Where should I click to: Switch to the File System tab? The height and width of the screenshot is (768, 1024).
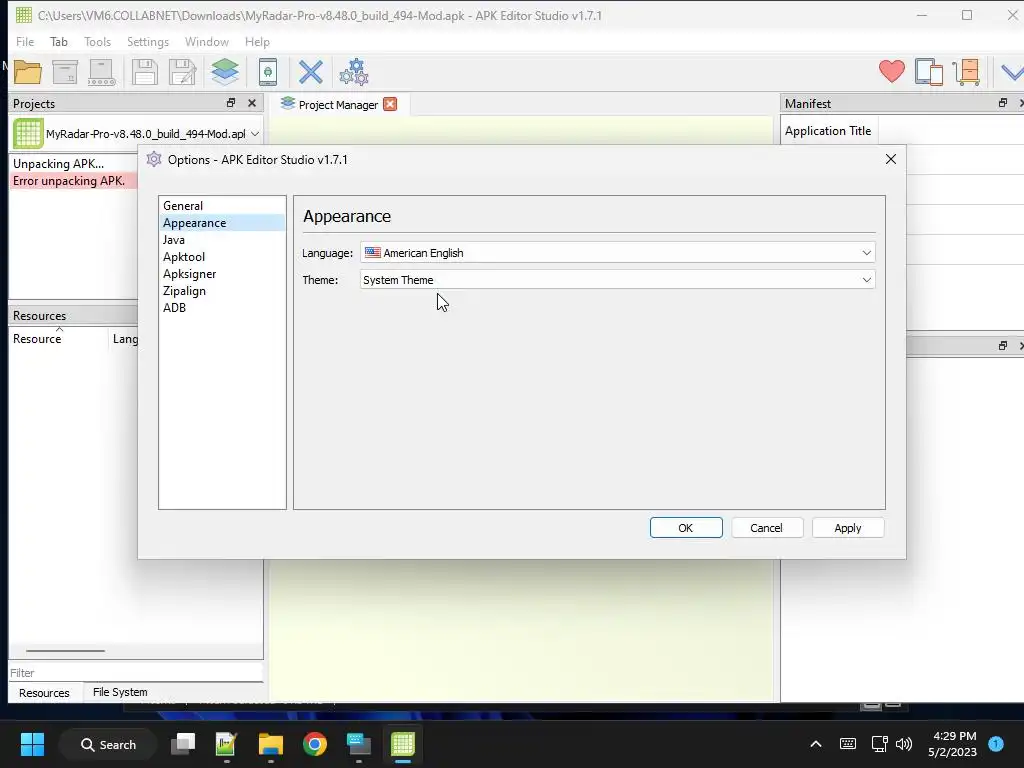point(120,692)
